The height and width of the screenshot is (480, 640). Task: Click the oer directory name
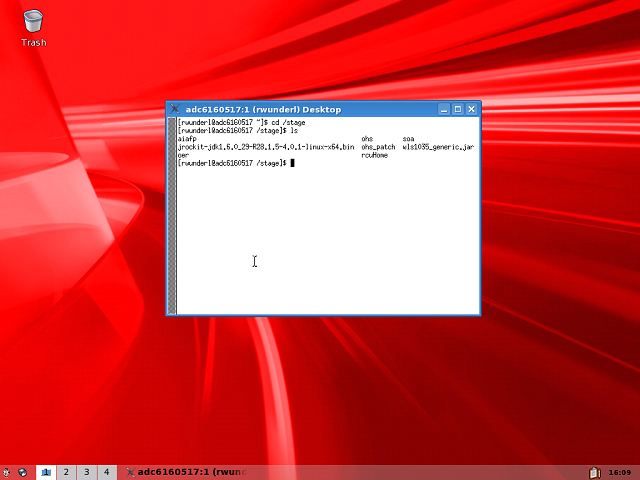[x=183, y=155]
